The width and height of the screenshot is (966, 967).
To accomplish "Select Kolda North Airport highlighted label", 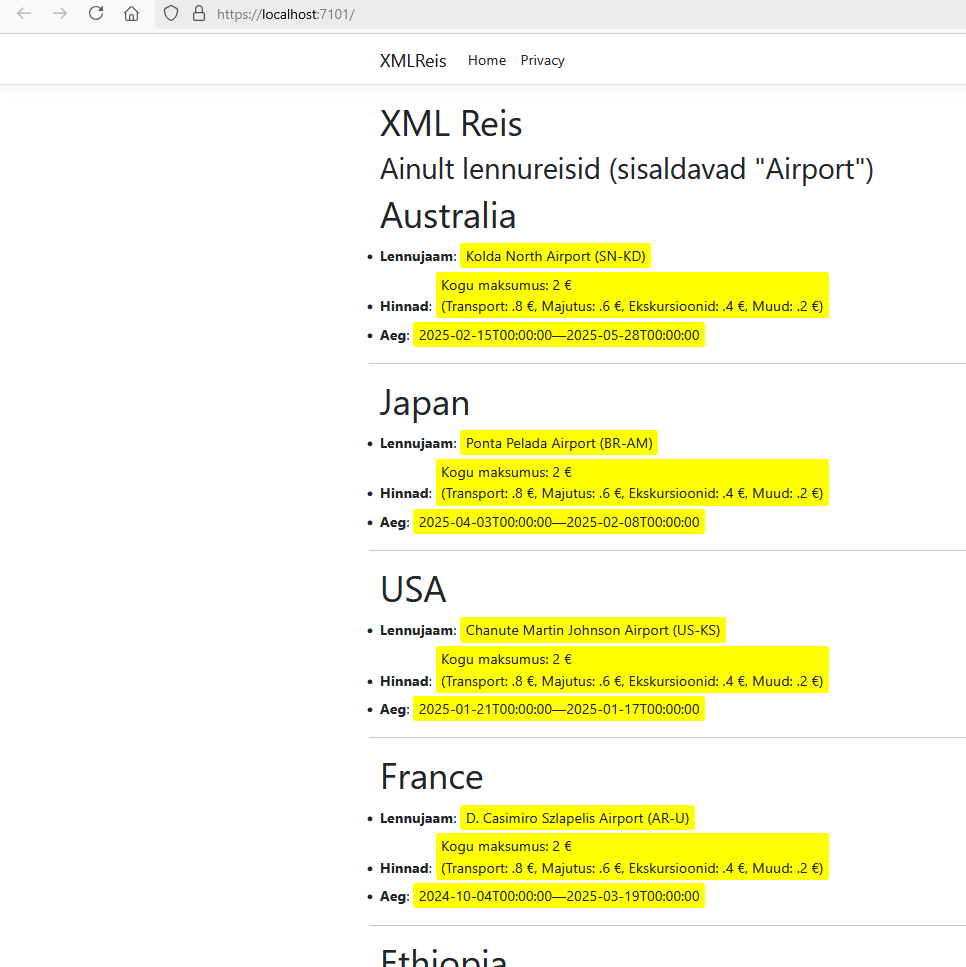I will pos(556,256).
